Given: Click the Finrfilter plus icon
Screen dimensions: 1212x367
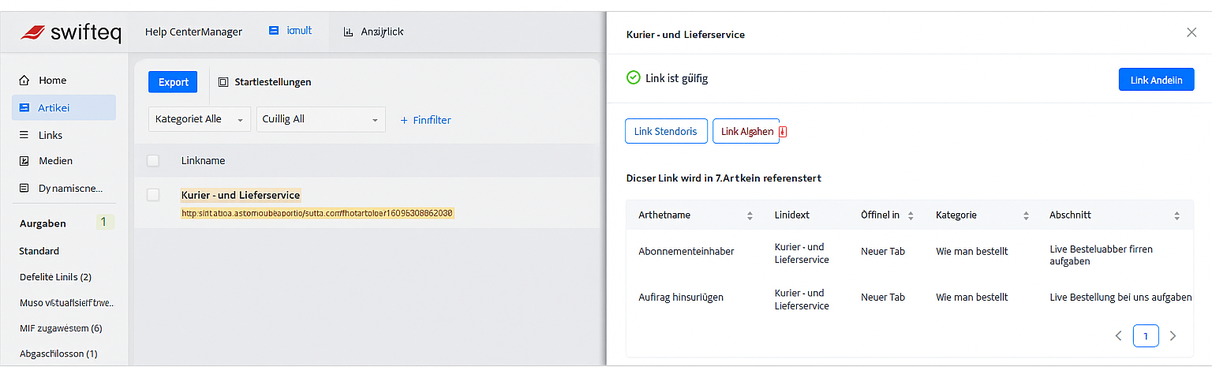Looking at the screenshot, I should click(405, 120).
